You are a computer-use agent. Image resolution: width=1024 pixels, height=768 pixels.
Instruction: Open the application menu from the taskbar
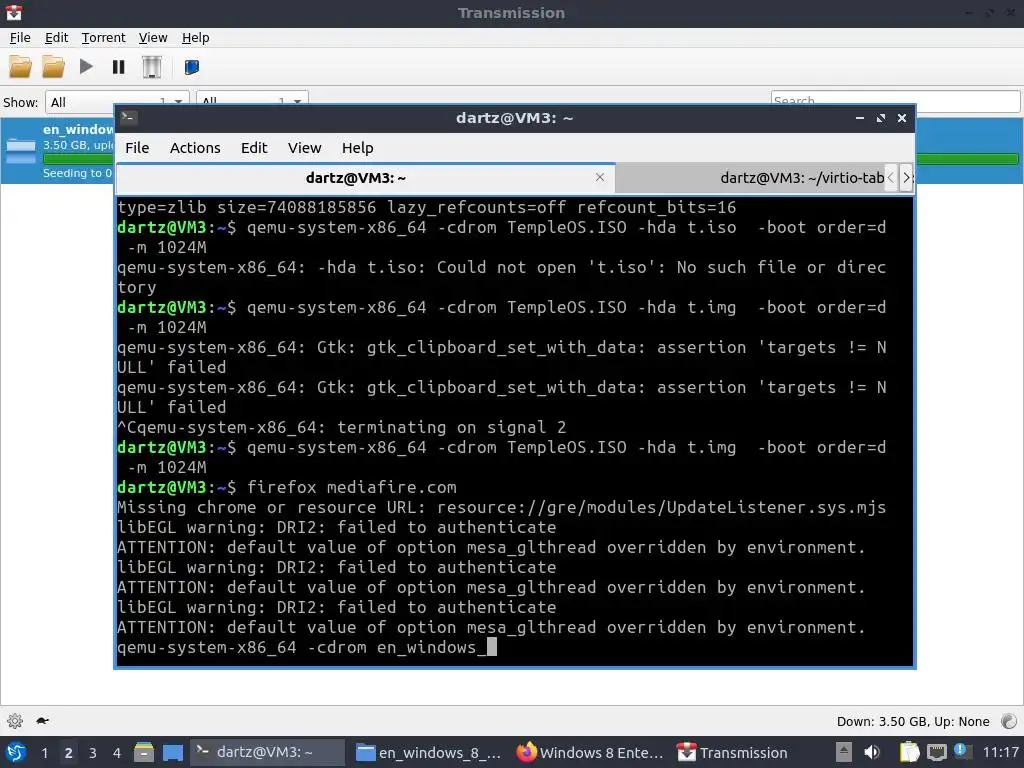[x=15, y=753]
